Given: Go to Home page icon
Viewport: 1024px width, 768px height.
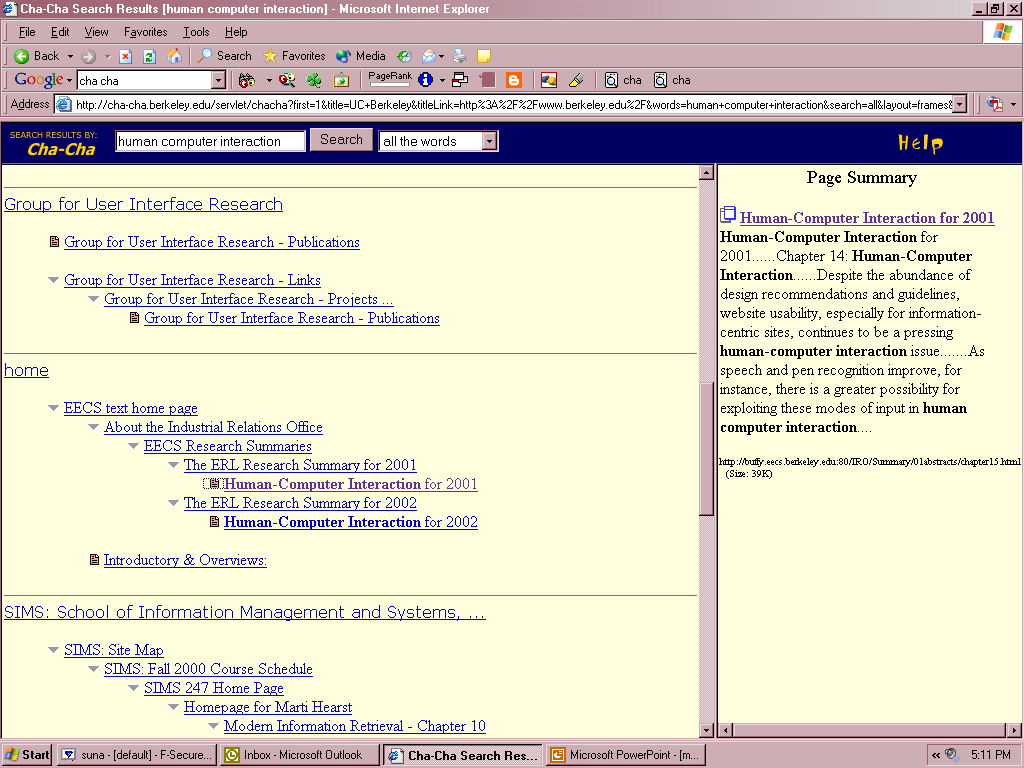Looking at the screenshot, I should click(x=175, y=56).
